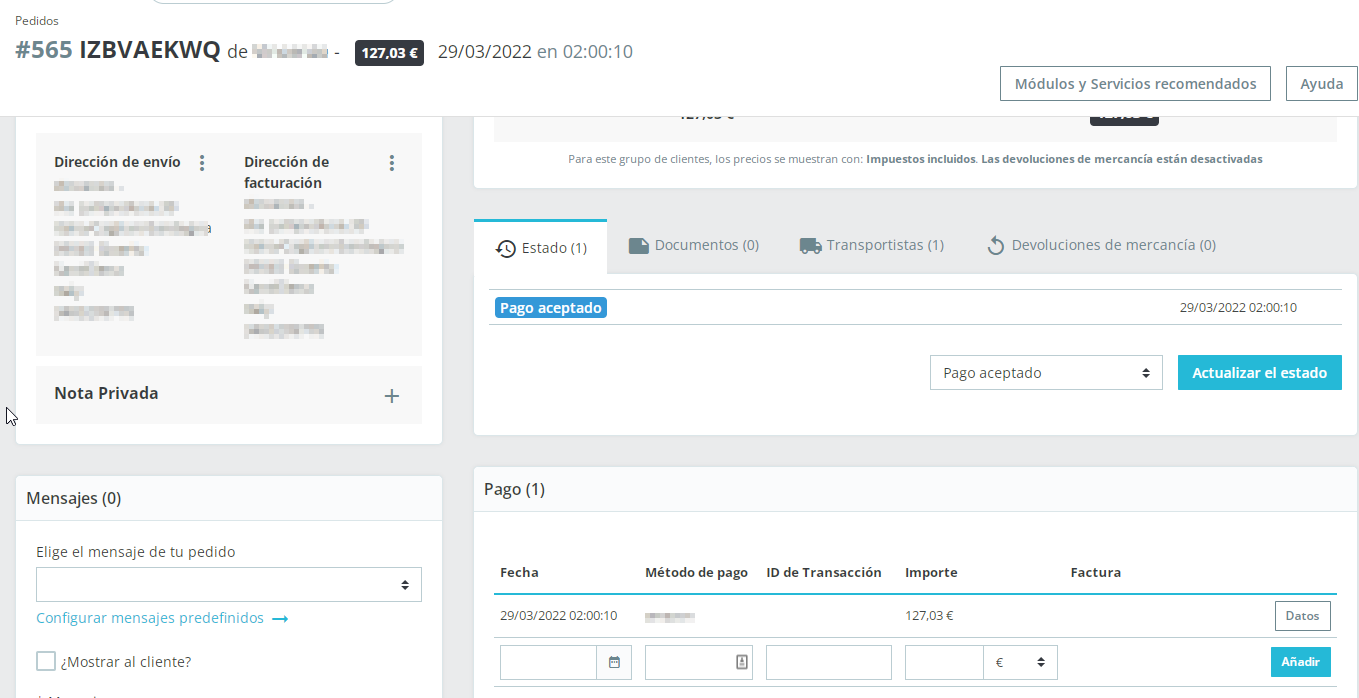
Task: Click the calendar icon in the payment date field
Action: (614, 662)
